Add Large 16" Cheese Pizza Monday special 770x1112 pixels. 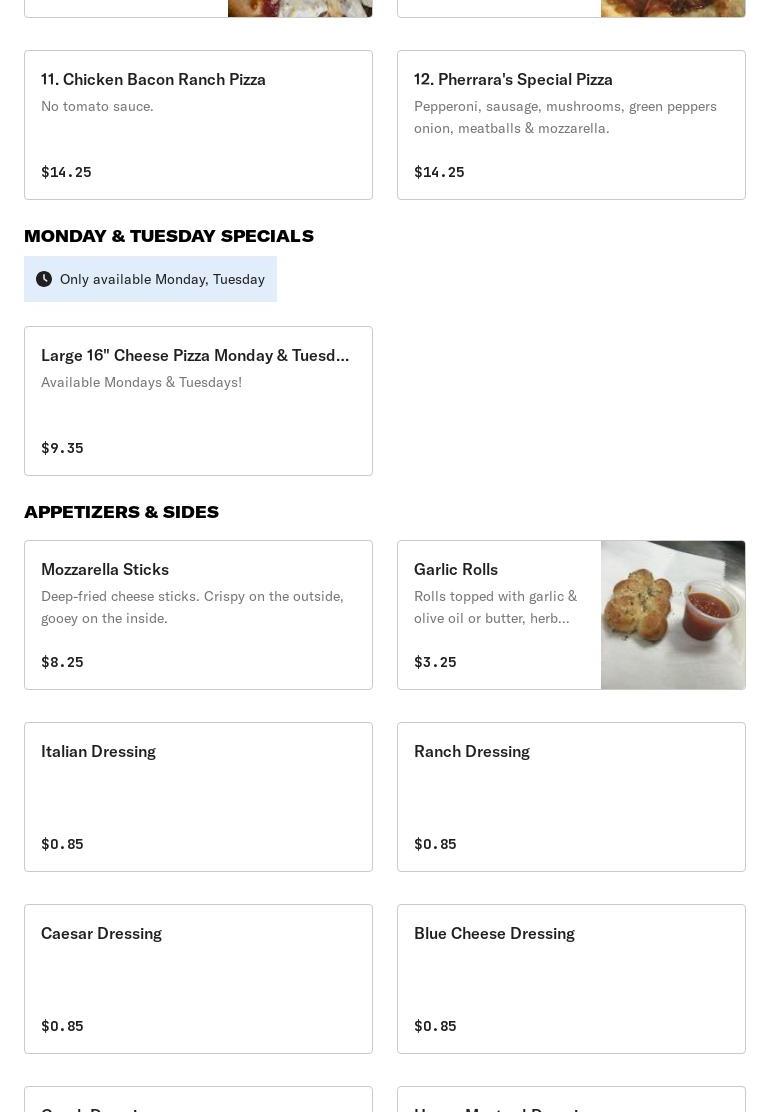tap(198, 400)
